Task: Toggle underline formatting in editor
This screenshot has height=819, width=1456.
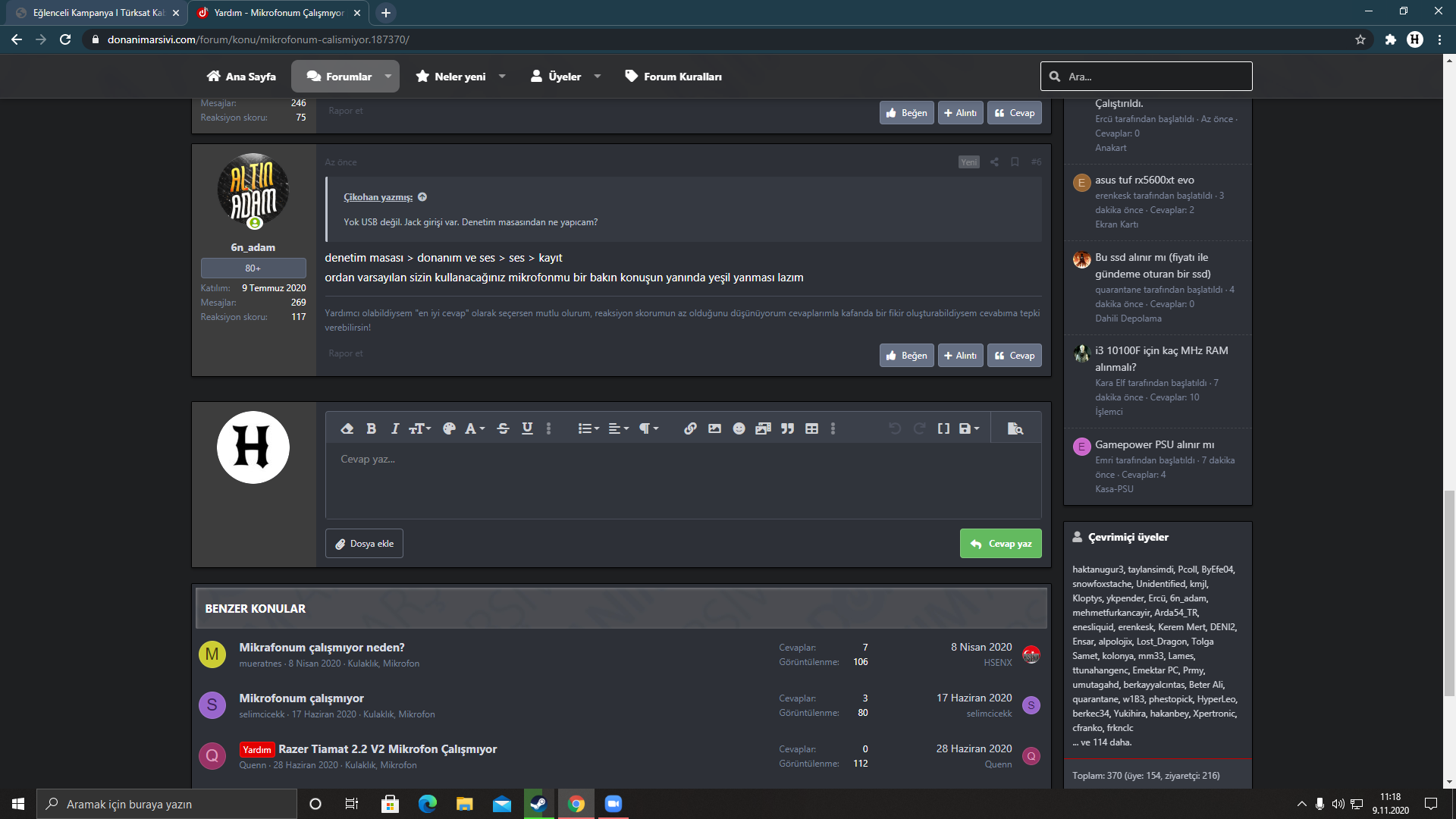Action: pos(527,428)
